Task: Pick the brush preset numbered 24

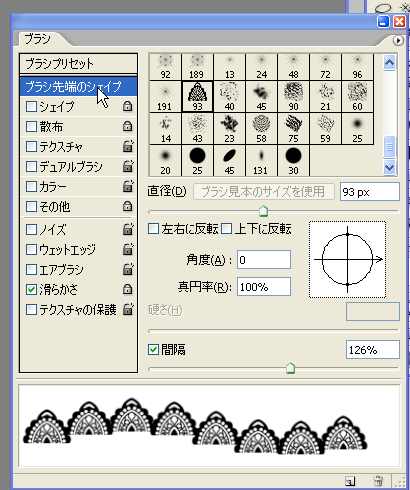Action: [x=261, y=67]
